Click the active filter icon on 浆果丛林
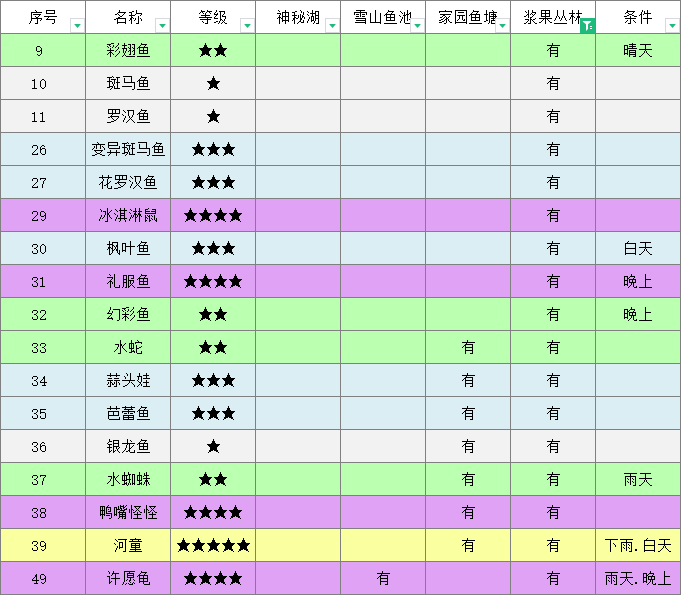681x595 pixels. click(588, 26)
